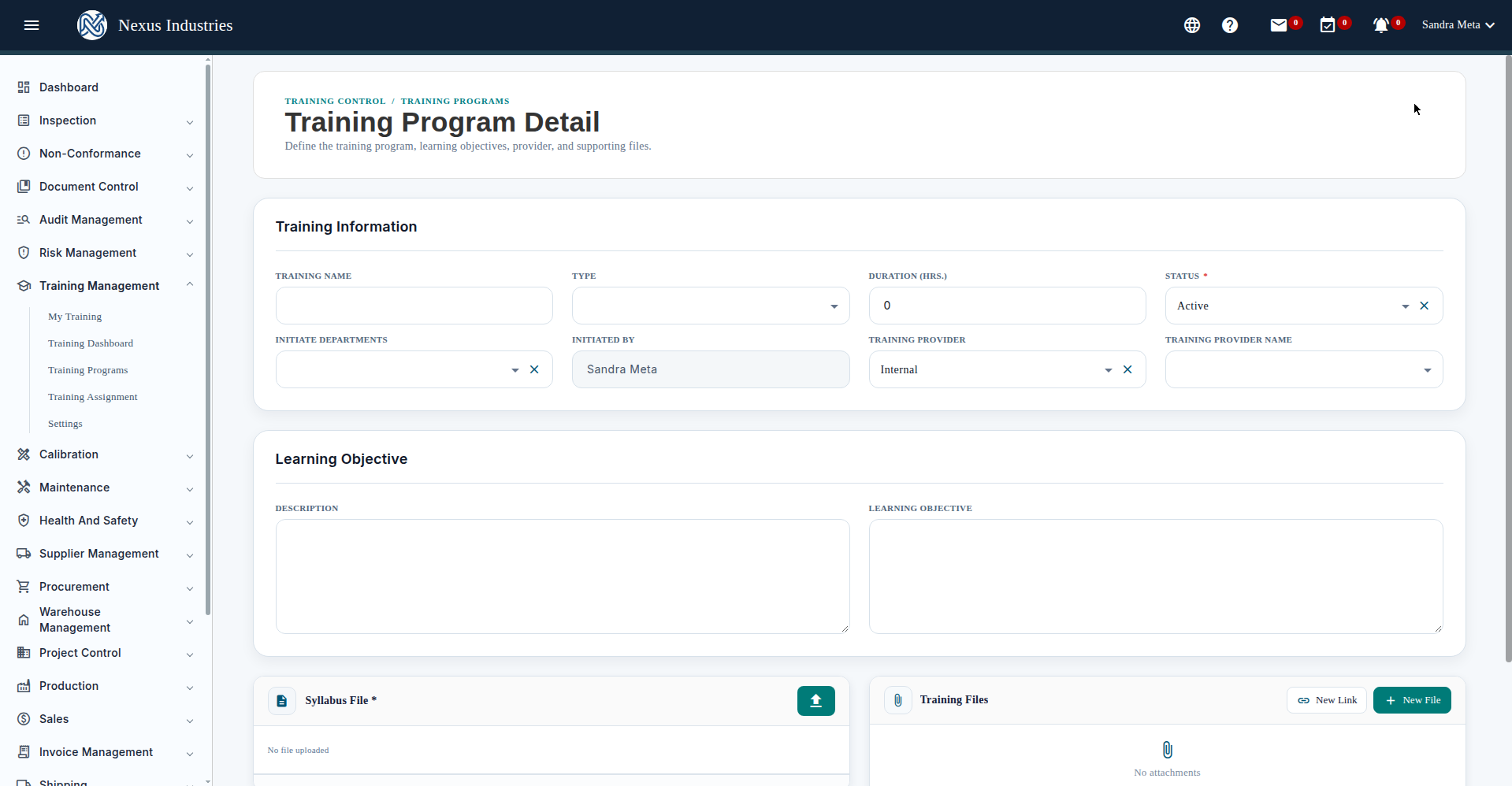This screenshot has height=786, width=1512.
Task: Clear the Status field value
Action: (1424, 306)
